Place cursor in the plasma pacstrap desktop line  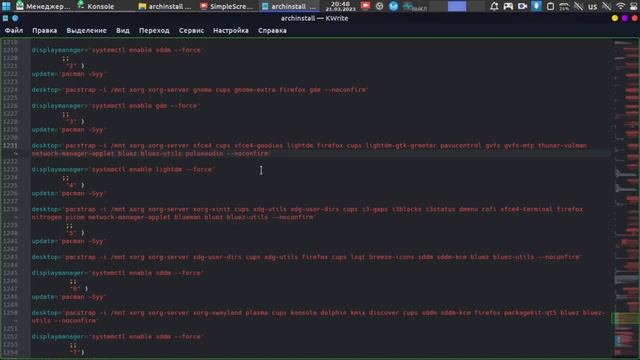click(318, 317)
